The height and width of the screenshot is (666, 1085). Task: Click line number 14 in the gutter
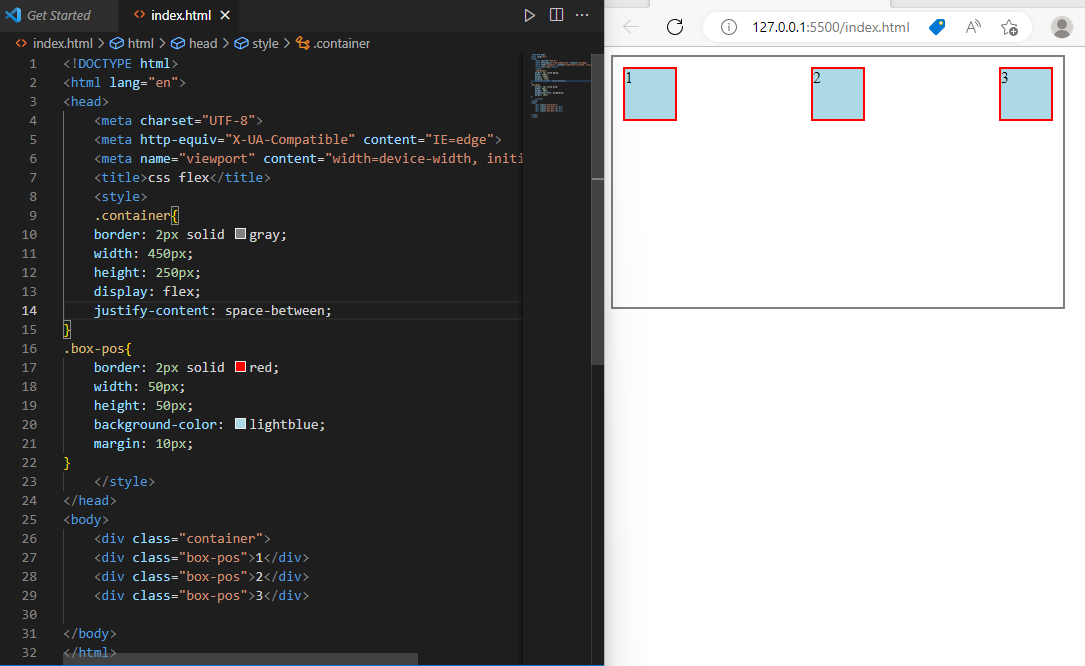[x=29, y=311]
